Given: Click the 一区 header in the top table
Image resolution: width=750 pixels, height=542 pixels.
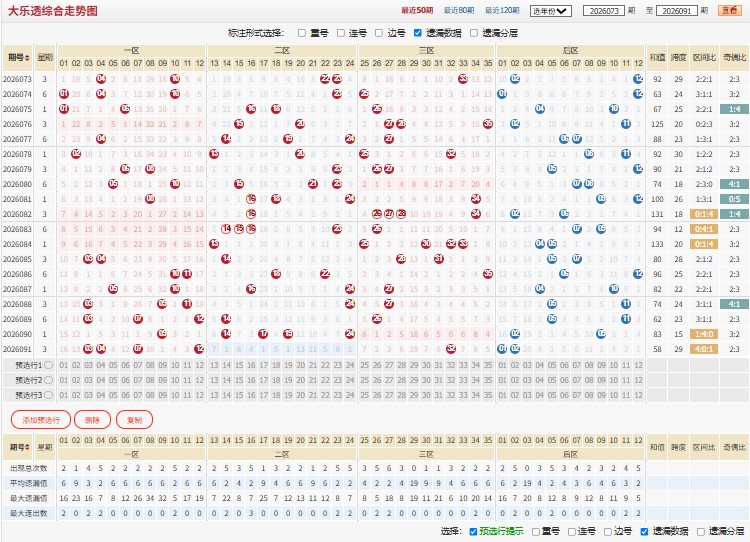Looking at the screenshot, I should [x=132, y=50].
